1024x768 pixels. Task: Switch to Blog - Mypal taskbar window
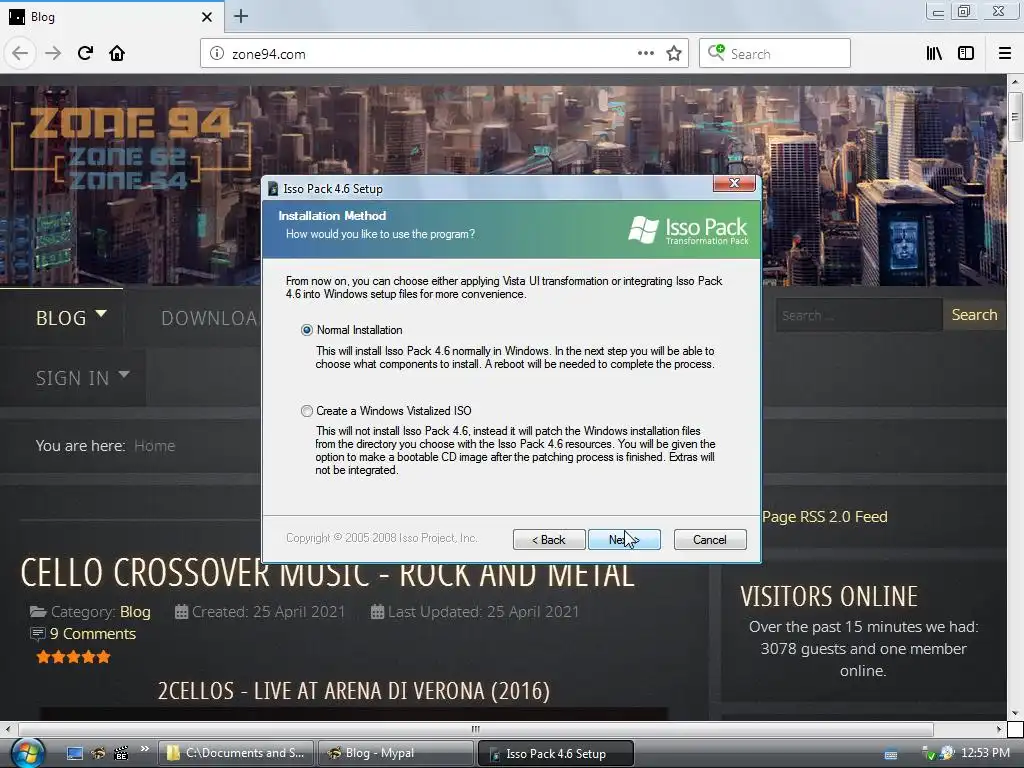coord(395,753)
